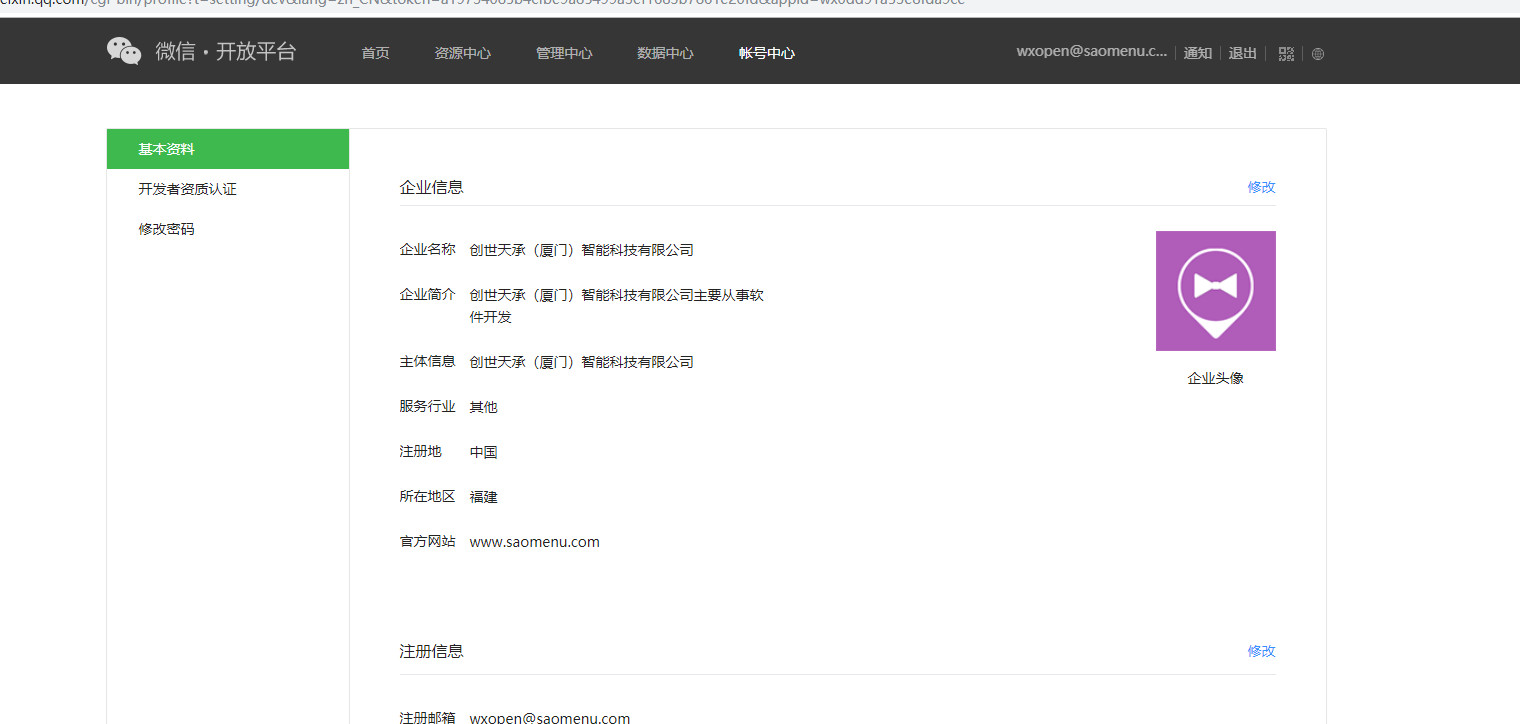1520x724 pixels.
Task: Click the 企业信息 section heading
Action: 432,187
